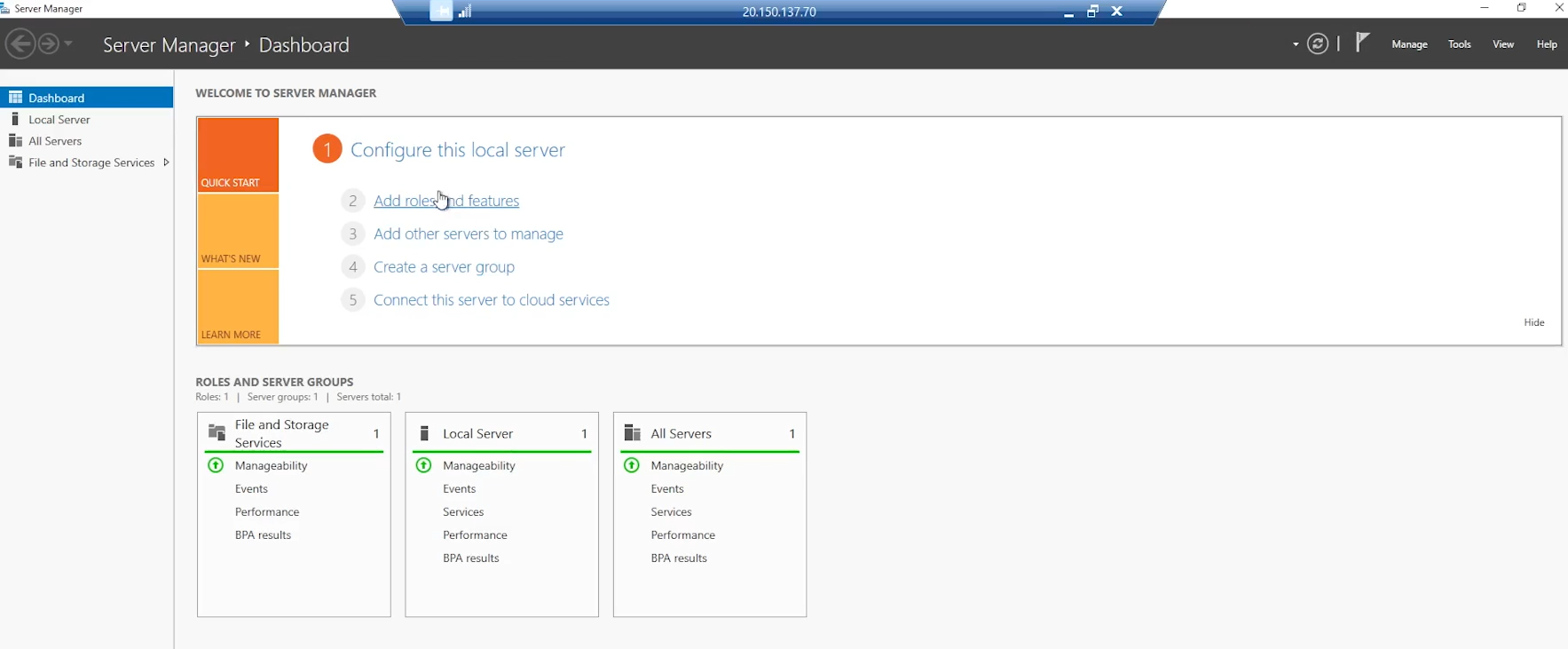1568x649 pixels.
Task: Open Services in Local Server tile
Action: click(x=463, y=511)
